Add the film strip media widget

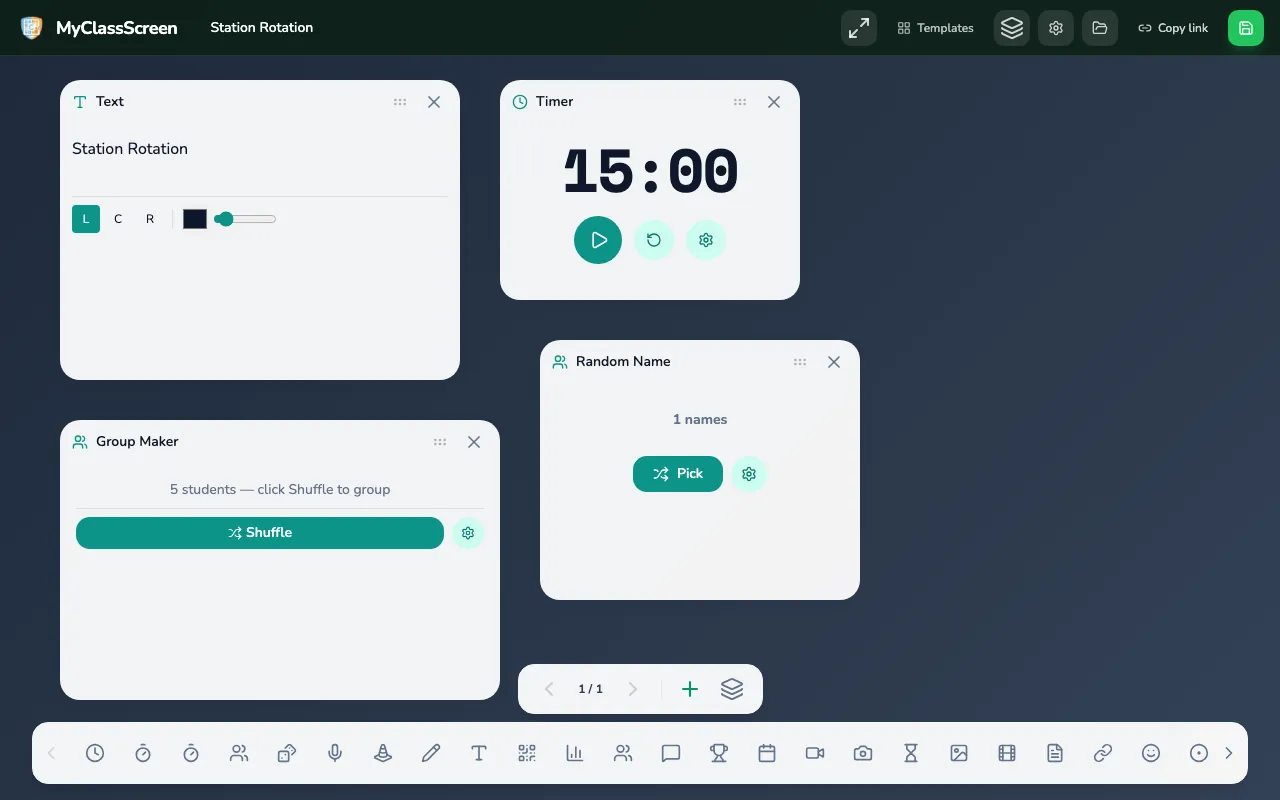point(1007,753)
